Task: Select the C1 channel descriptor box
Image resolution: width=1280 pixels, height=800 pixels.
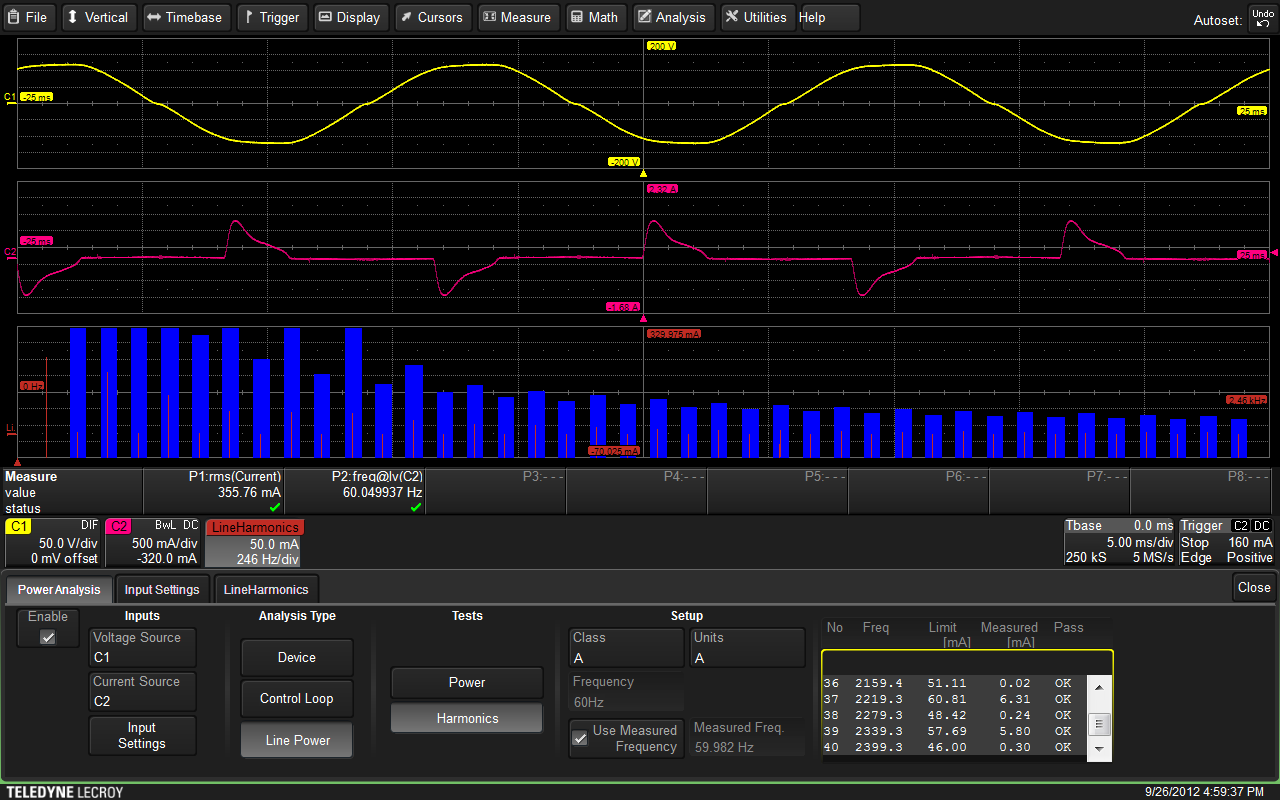Action: tap(52, 543)
